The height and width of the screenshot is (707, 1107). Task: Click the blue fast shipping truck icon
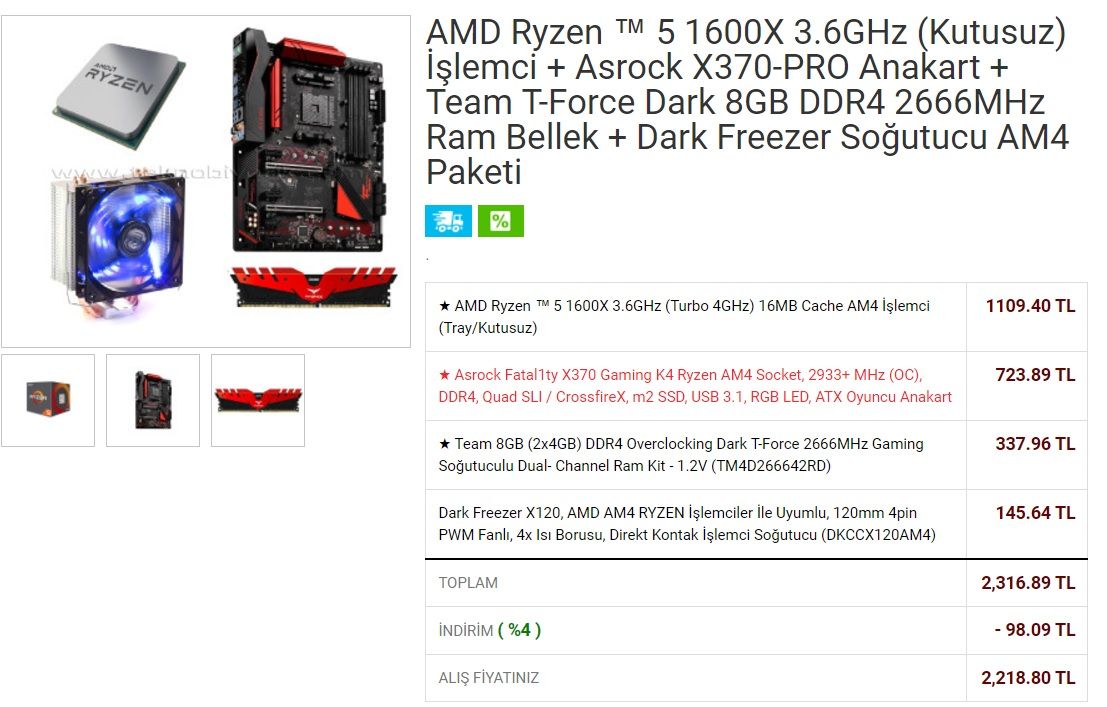click(x=448, y=220)
